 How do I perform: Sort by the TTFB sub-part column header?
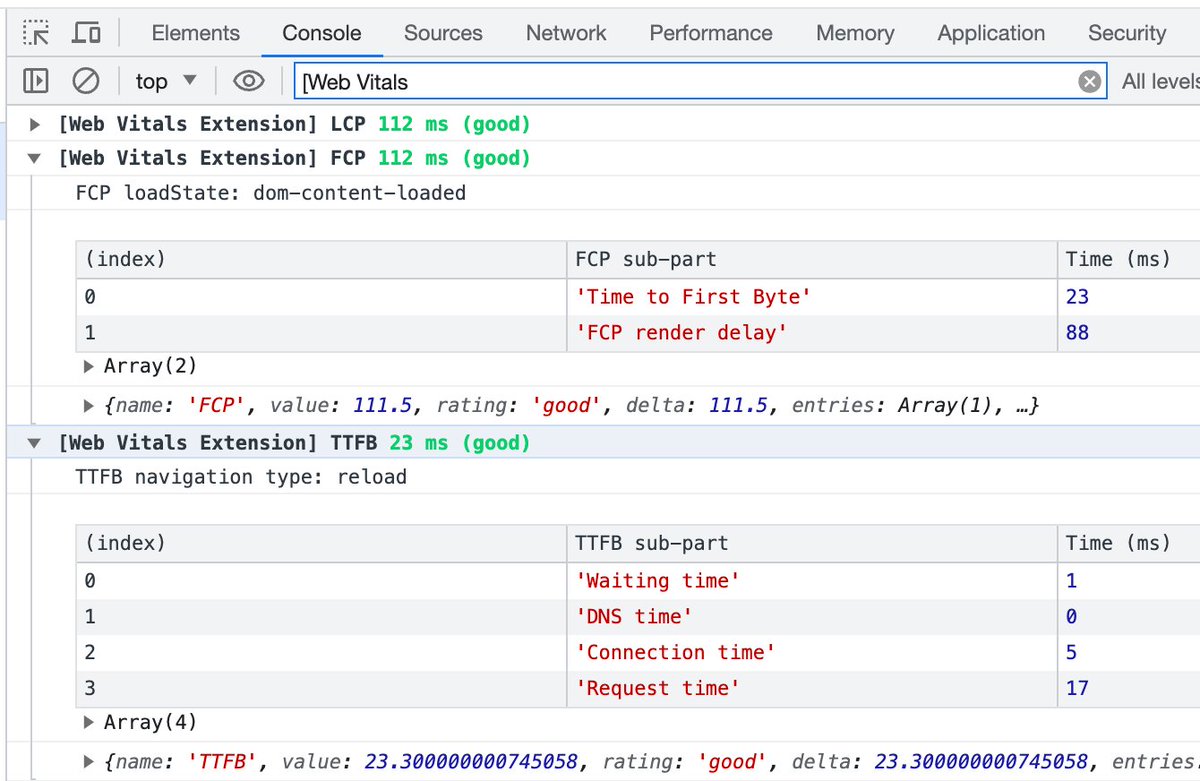(811, 544)
